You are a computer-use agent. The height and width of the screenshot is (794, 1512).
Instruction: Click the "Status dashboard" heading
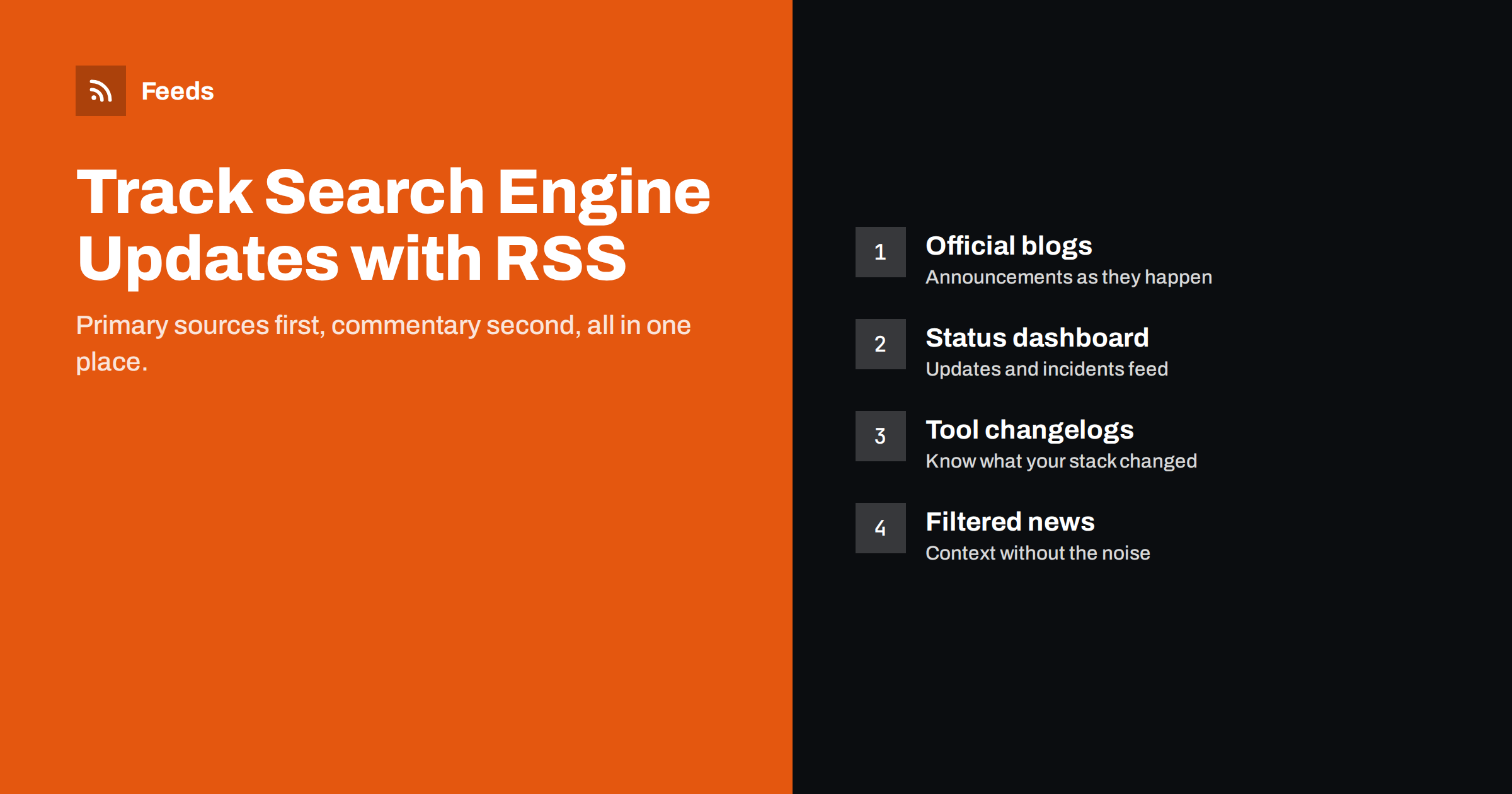click(1037, 338)
